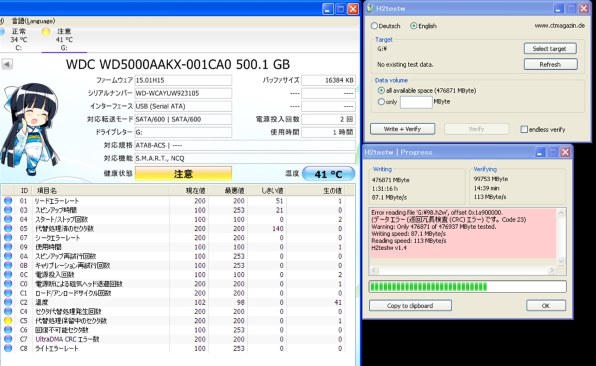Click the log horizontal scrollbar left arrow
Image resolution: width=596 pixels, height=366 pixels.
click(x=374, y=270)
